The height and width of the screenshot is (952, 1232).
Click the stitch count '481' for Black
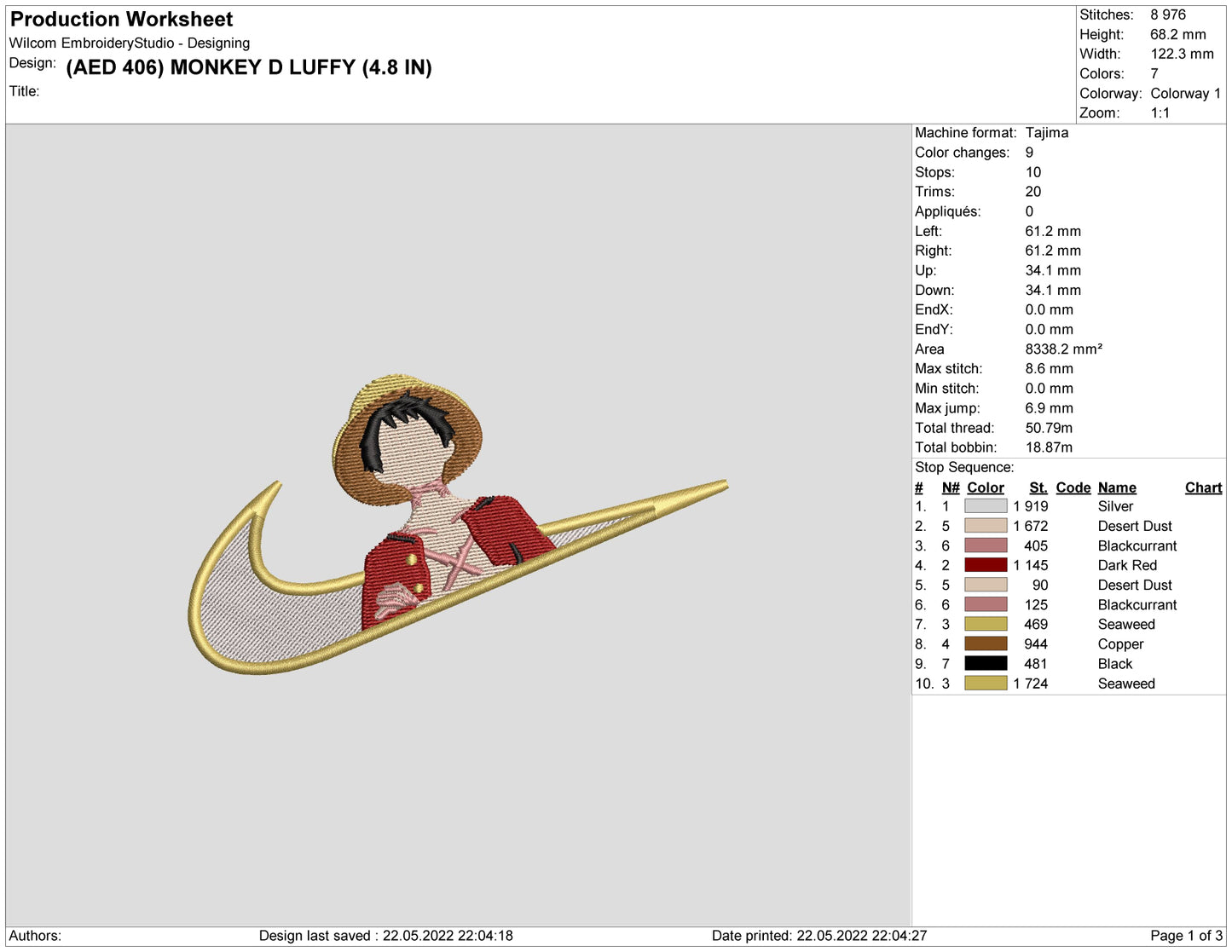[1036, 664]
